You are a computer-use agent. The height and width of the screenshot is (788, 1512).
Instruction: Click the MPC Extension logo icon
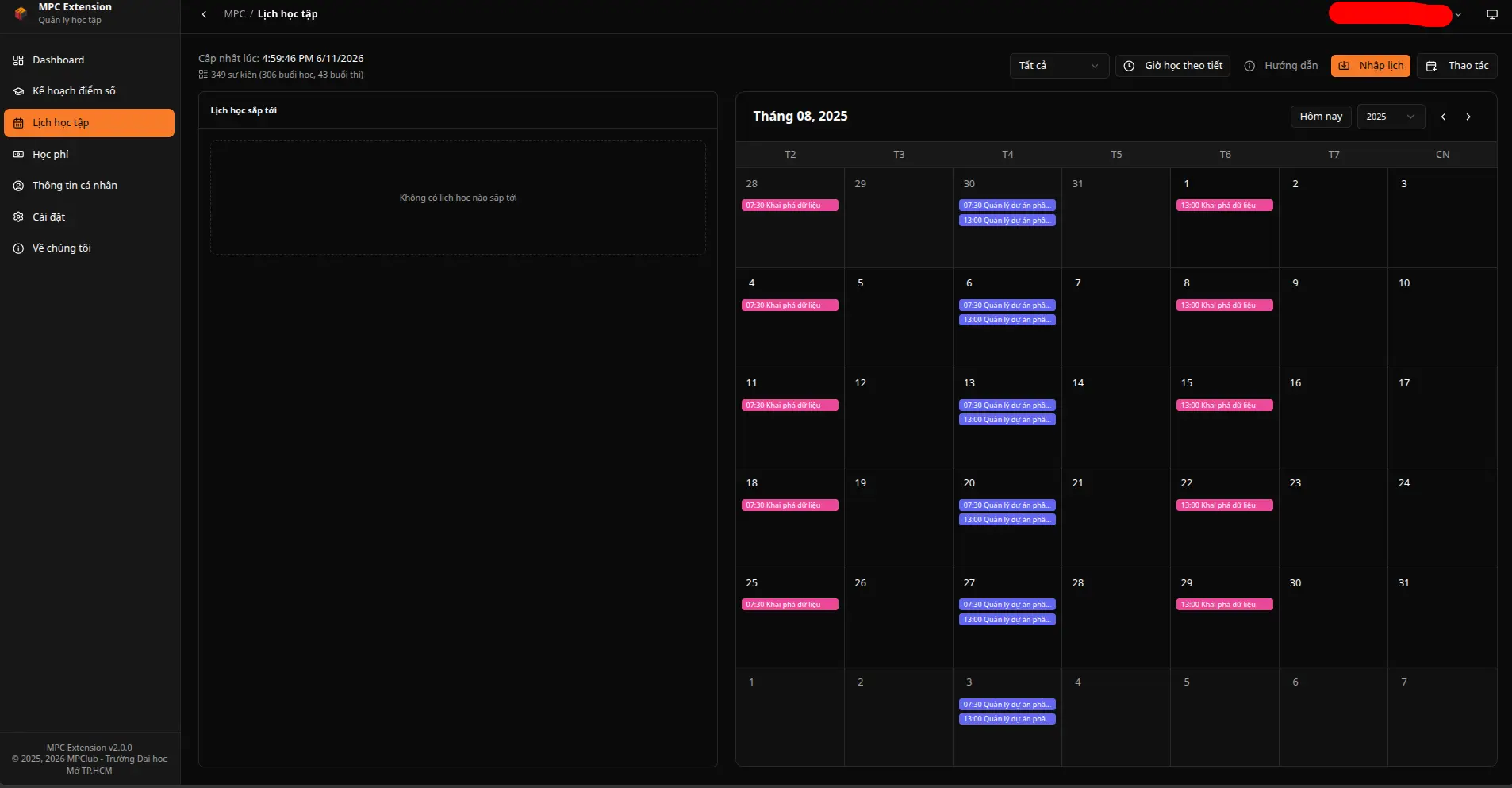21,13
